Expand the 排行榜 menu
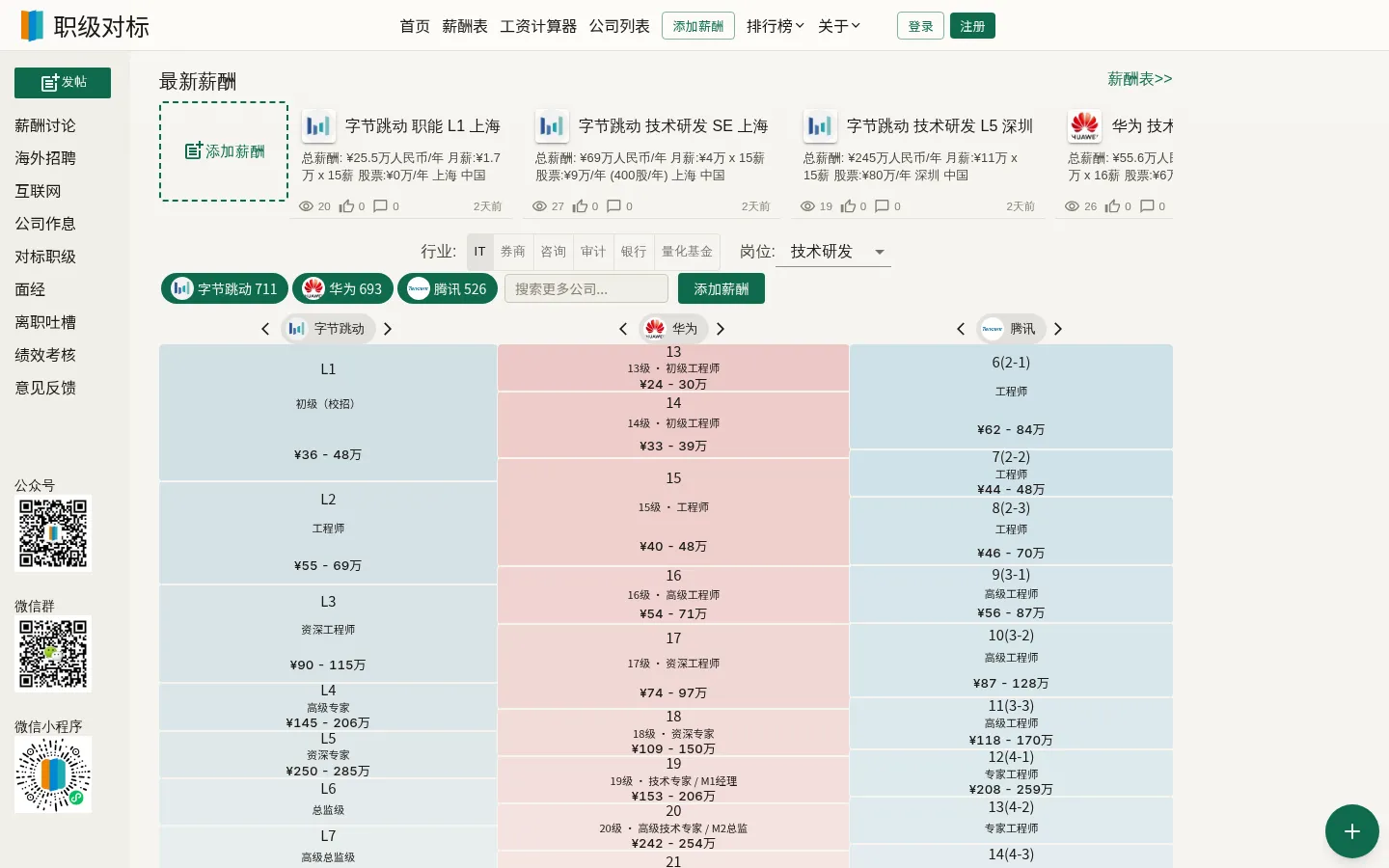The height and width of the screenshot is (868, 1389). coord(776,26)
